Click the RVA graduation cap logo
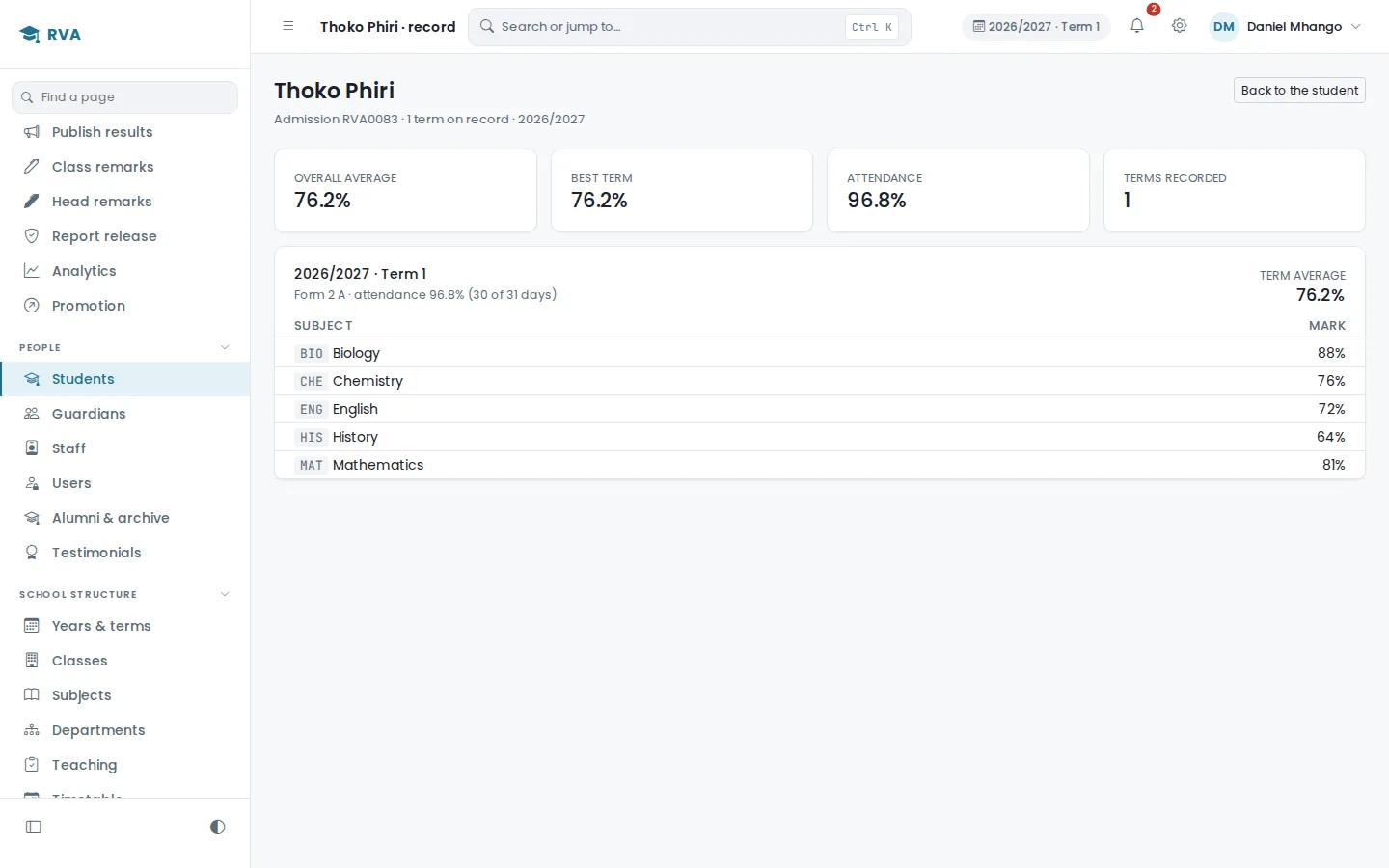The width and height of the screenshot is (1389, 868). pyautogui.click(x=30, y=35)
